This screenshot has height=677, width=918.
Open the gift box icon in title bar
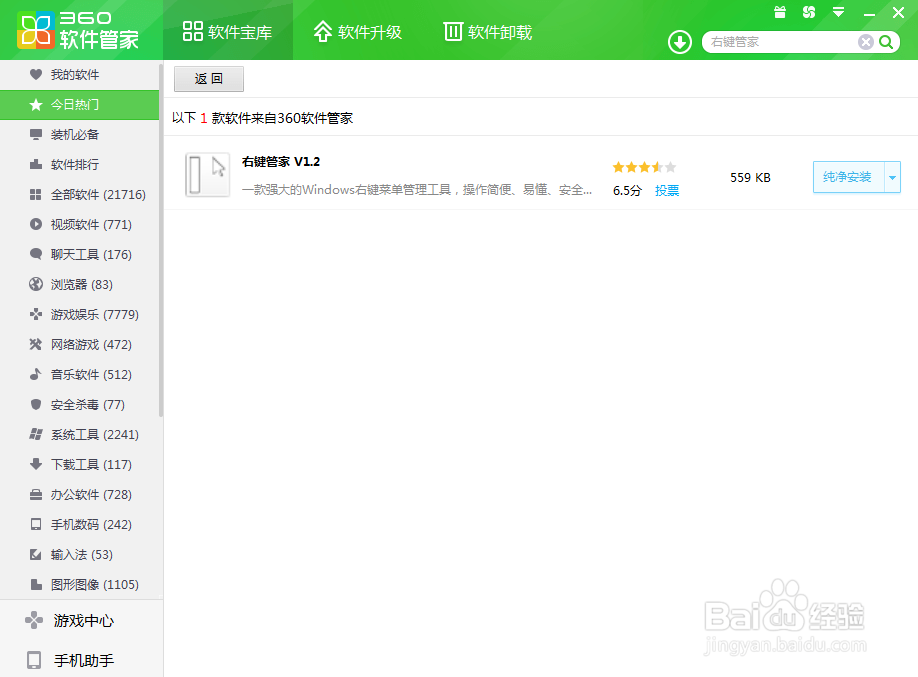(780, 12)
